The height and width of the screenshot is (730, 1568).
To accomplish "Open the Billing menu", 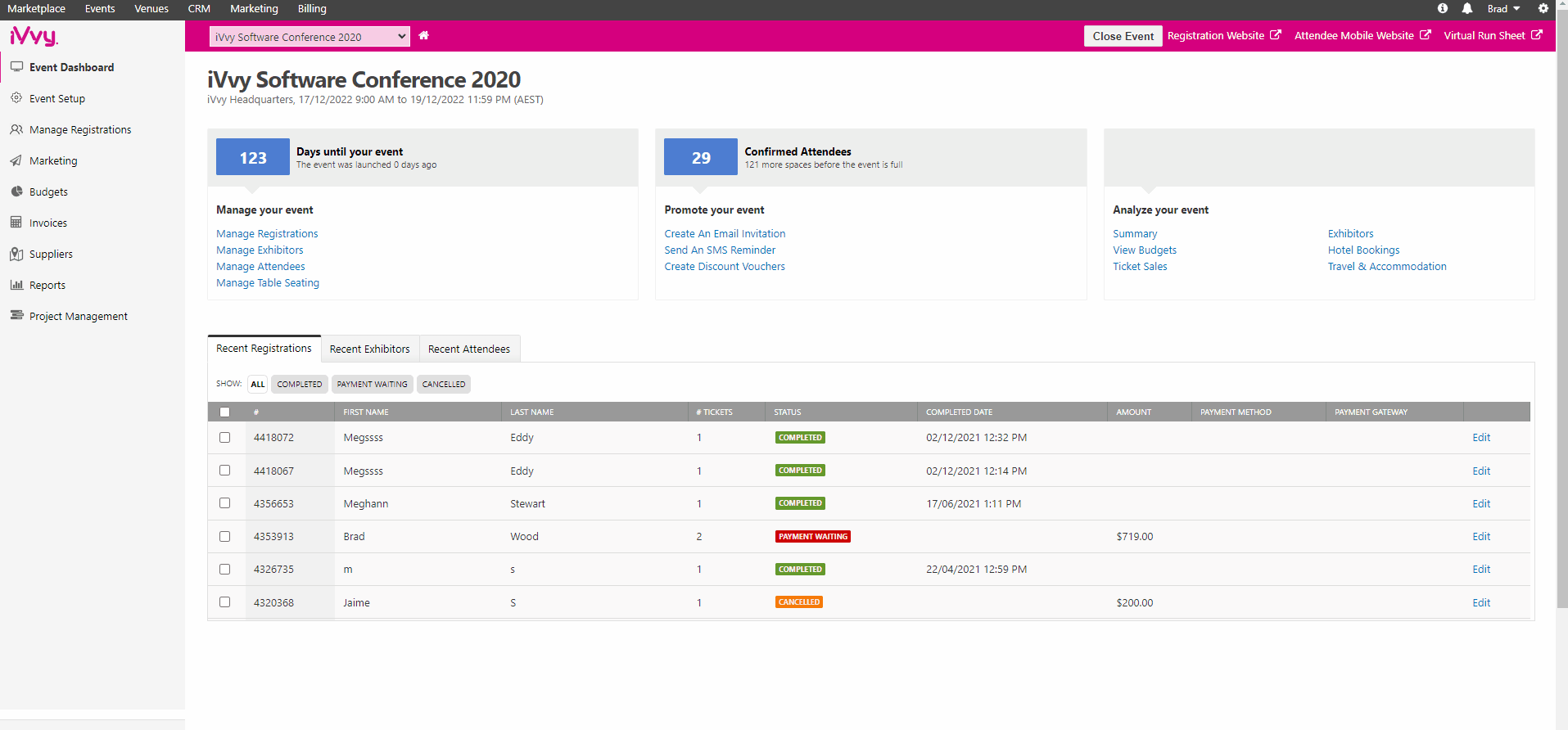I will pyautogui.click(x=312, y=8).
